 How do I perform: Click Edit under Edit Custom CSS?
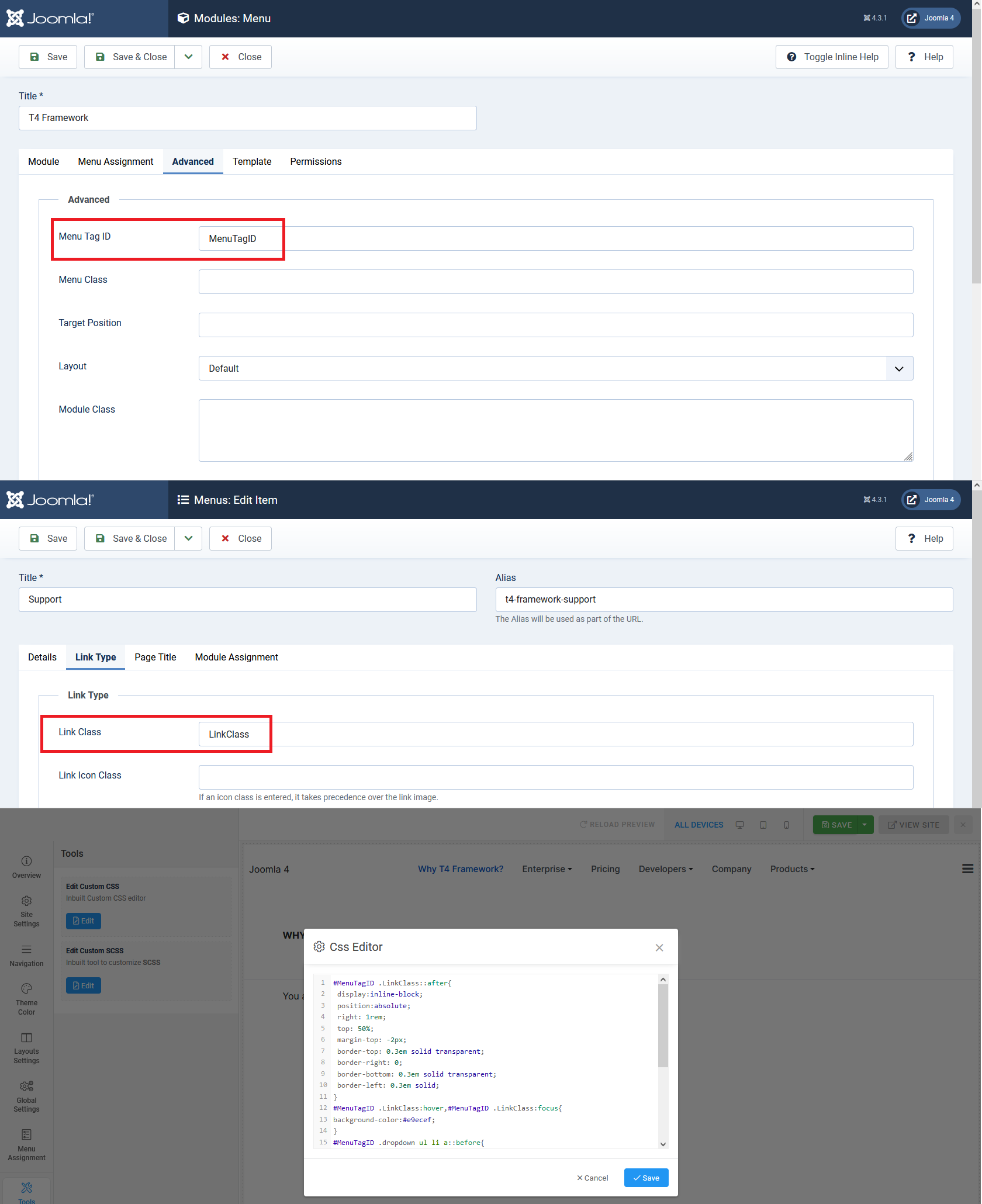click(84, 921)
